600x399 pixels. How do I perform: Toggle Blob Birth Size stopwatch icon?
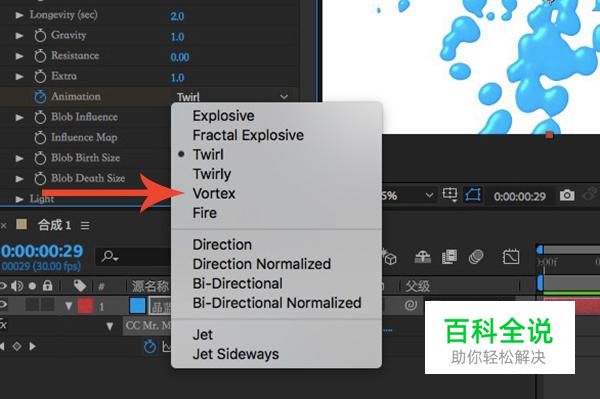tap(40, 158)
